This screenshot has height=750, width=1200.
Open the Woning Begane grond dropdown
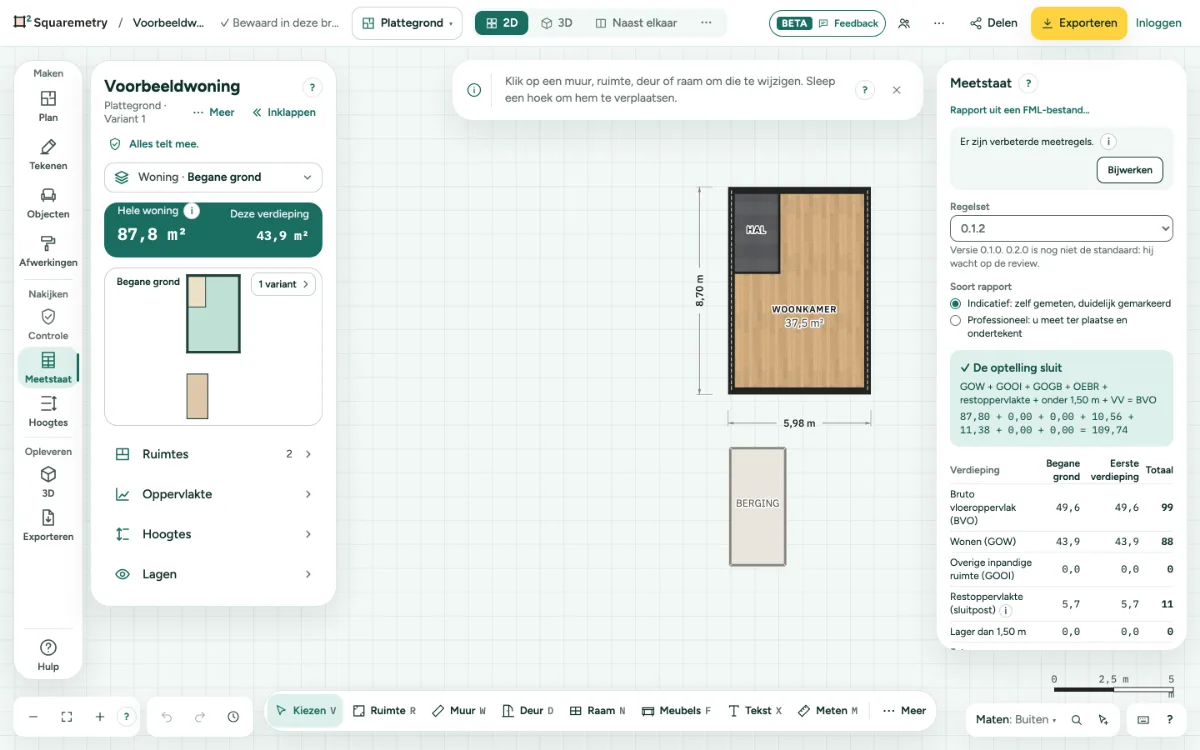213,177
